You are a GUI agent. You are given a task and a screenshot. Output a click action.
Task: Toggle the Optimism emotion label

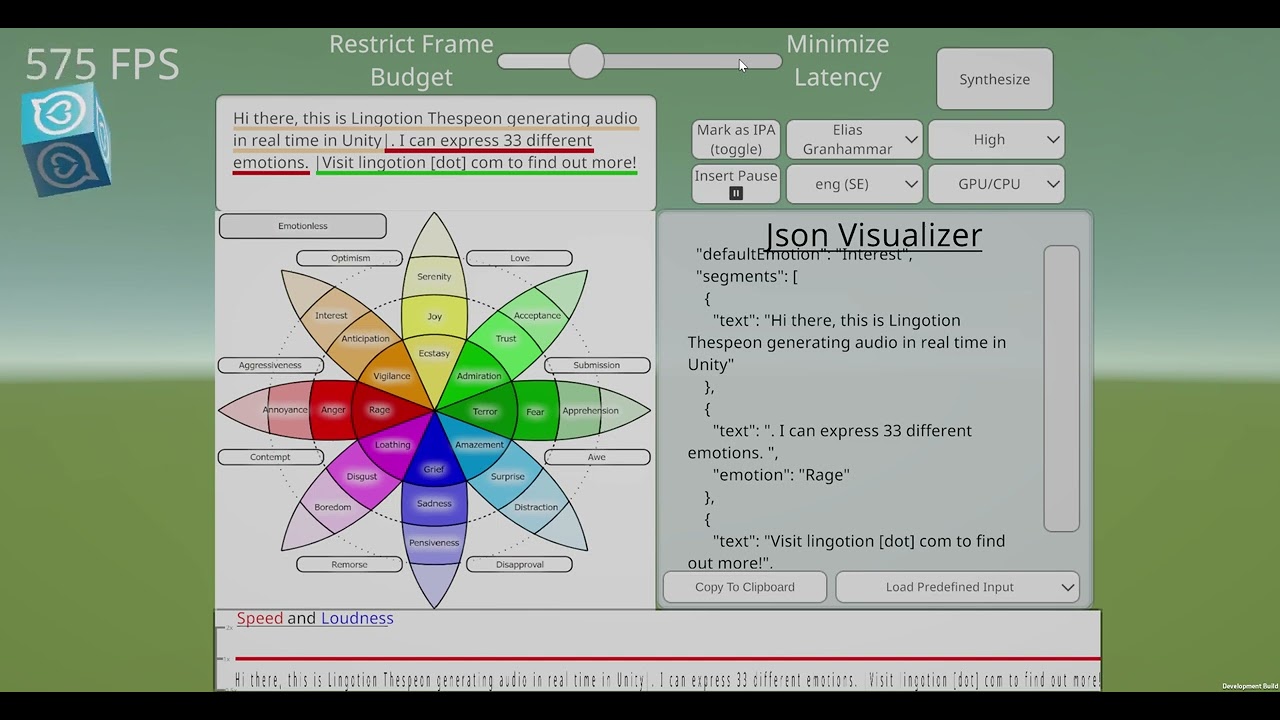tap(349, 258)
